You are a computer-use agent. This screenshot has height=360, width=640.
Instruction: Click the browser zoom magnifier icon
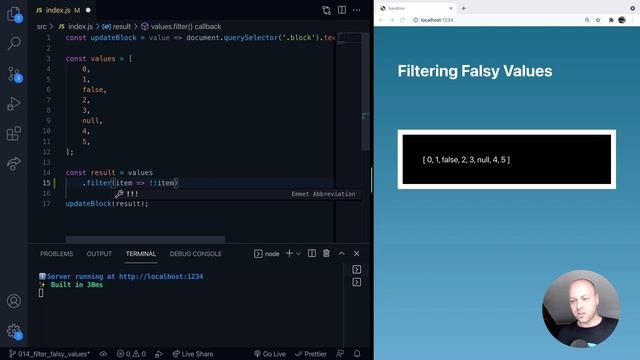(587, 20)
